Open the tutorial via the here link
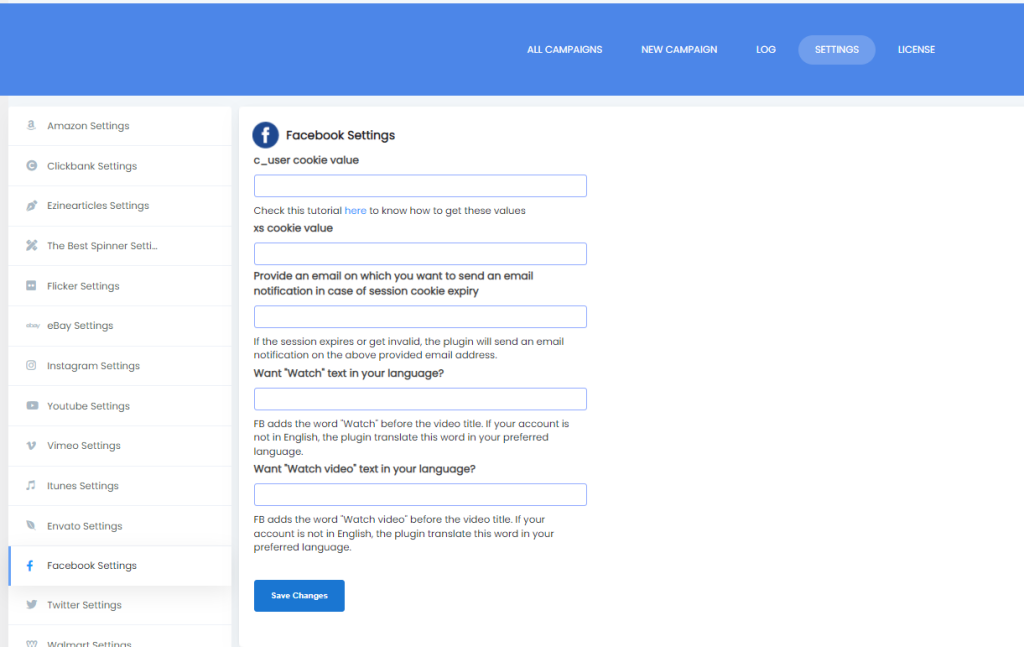The image size is (1024, 647). tap(355, 210)
